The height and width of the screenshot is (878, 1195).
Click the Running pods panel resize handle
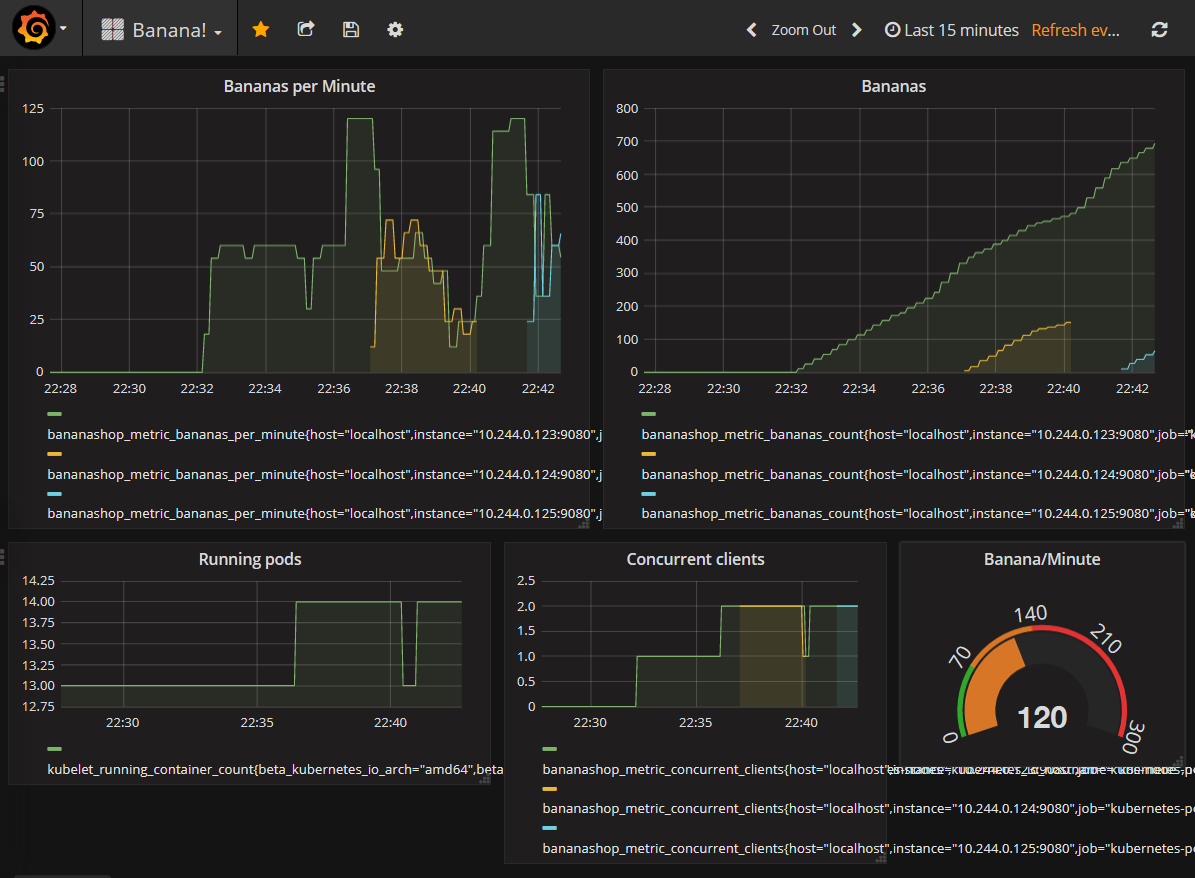pyautogui.click(x=485, y=780)
